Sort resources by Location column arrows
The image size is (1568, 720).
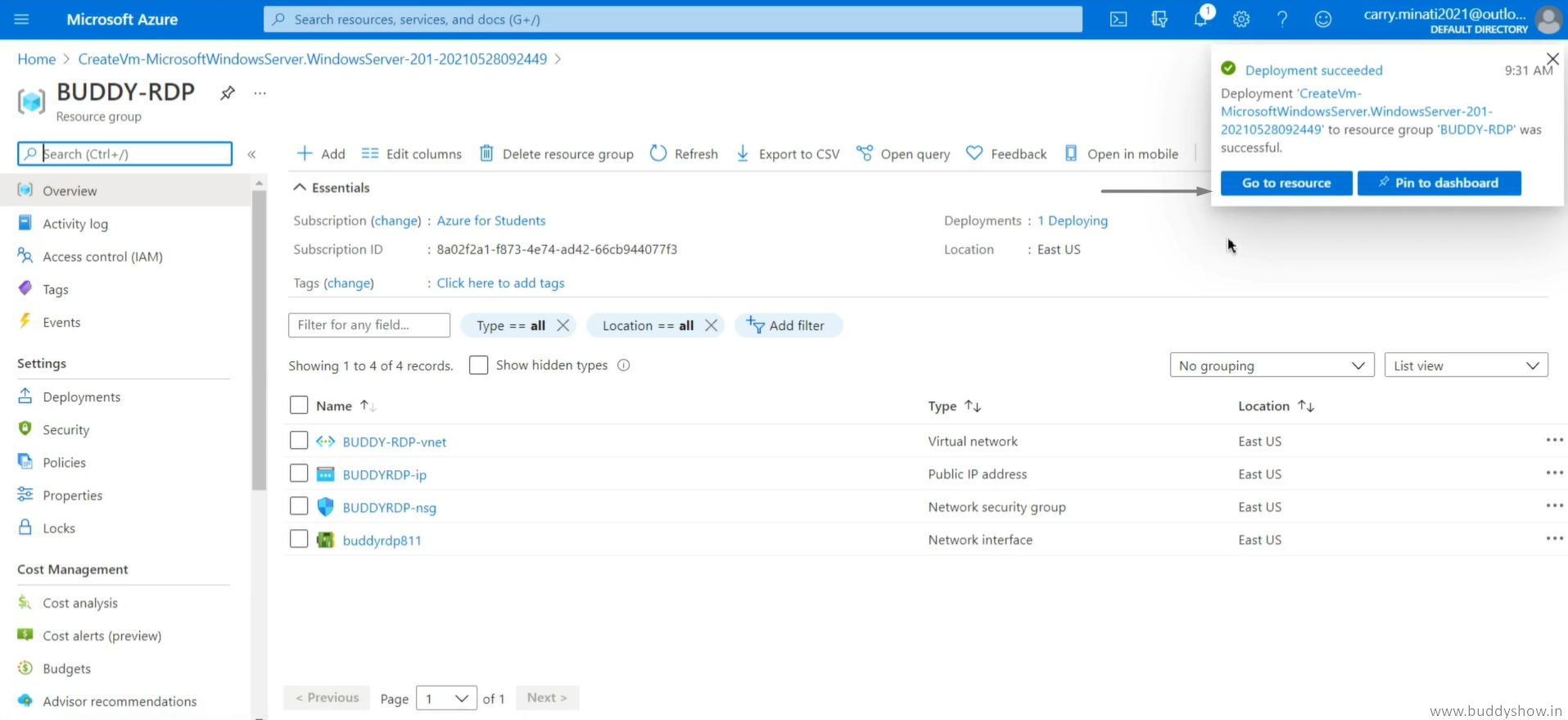[x=1306, y=405]
